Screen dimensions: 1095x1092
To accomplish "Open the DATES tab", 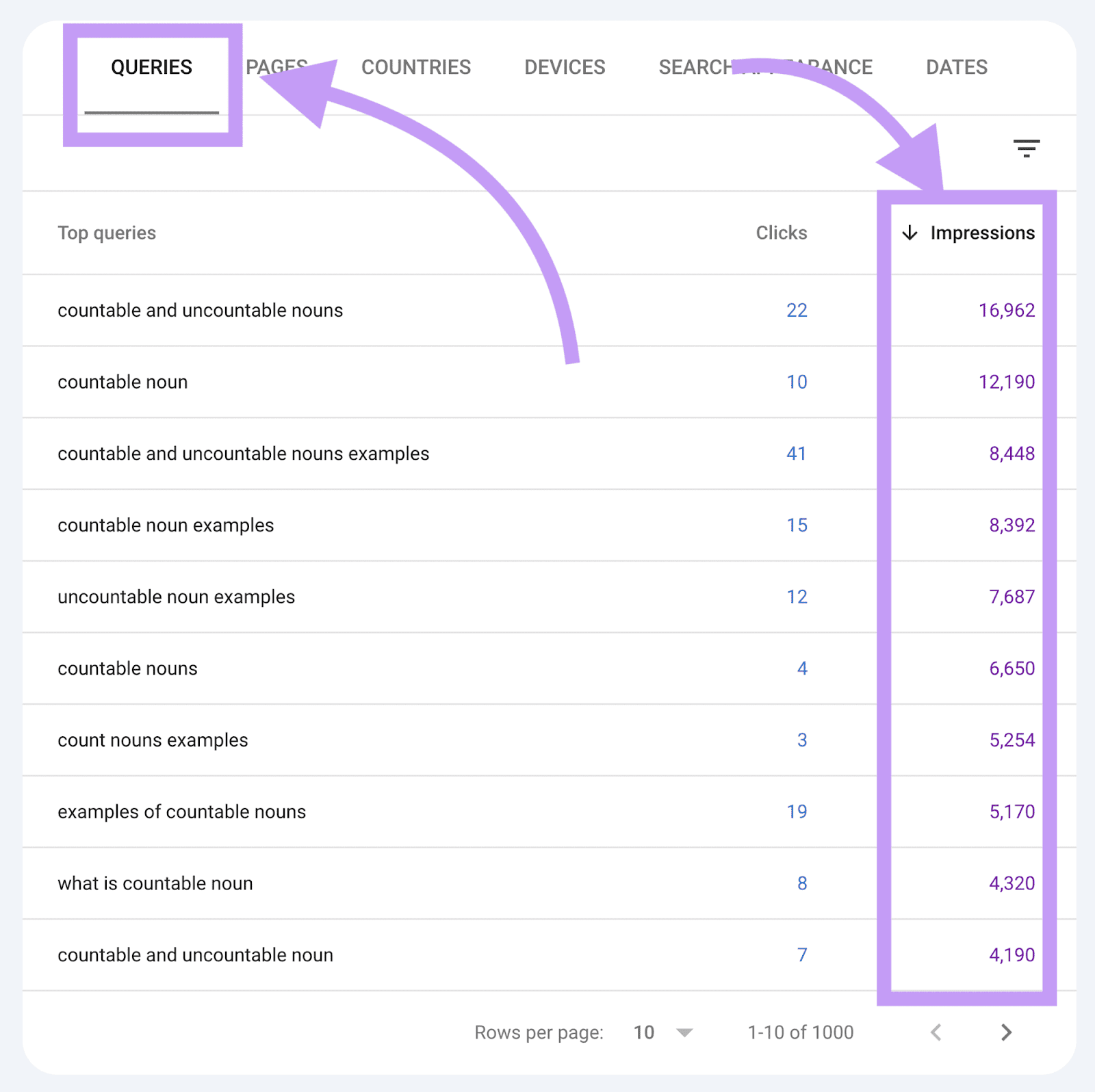I will point(956,66).
